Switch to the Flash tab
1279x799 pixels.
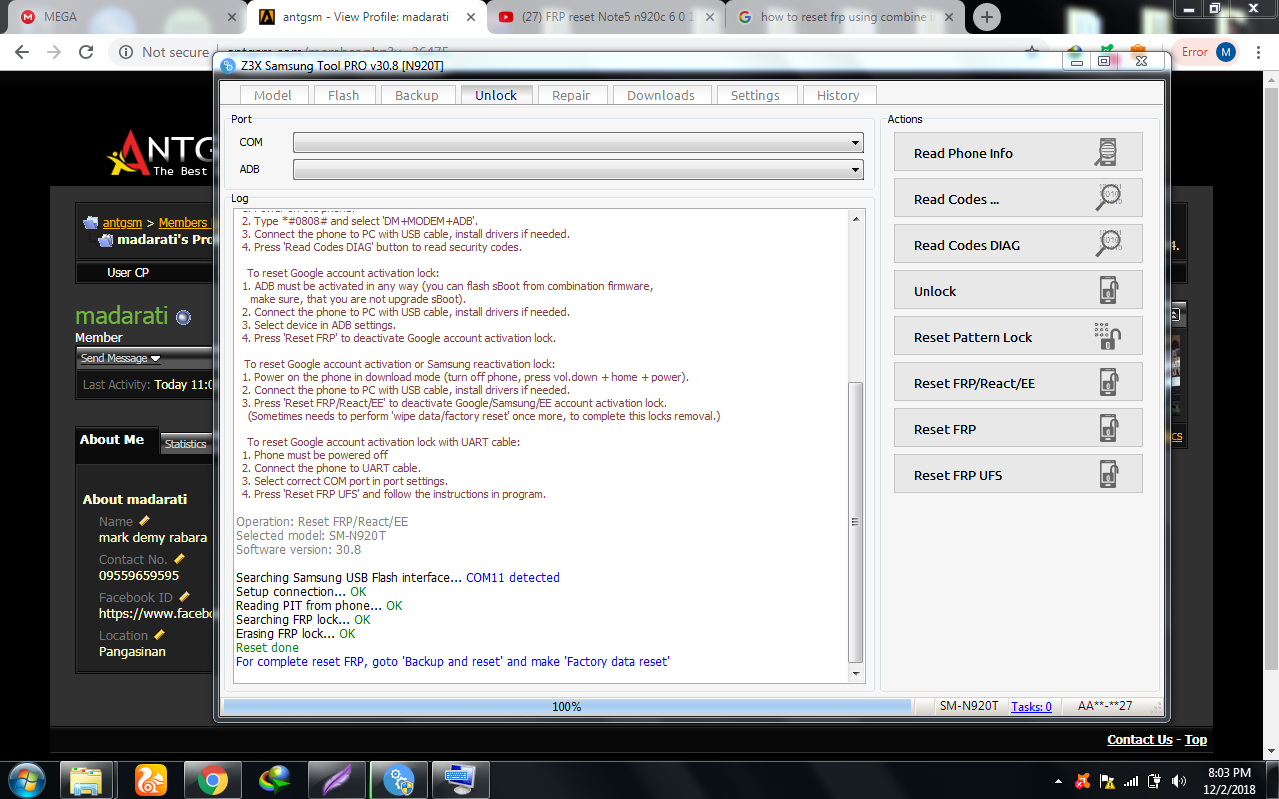[x=343, y=95]
